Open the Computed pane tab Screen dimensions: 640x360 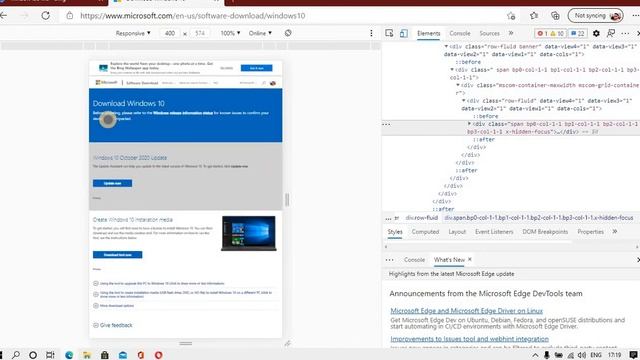(x=425, y=232)
